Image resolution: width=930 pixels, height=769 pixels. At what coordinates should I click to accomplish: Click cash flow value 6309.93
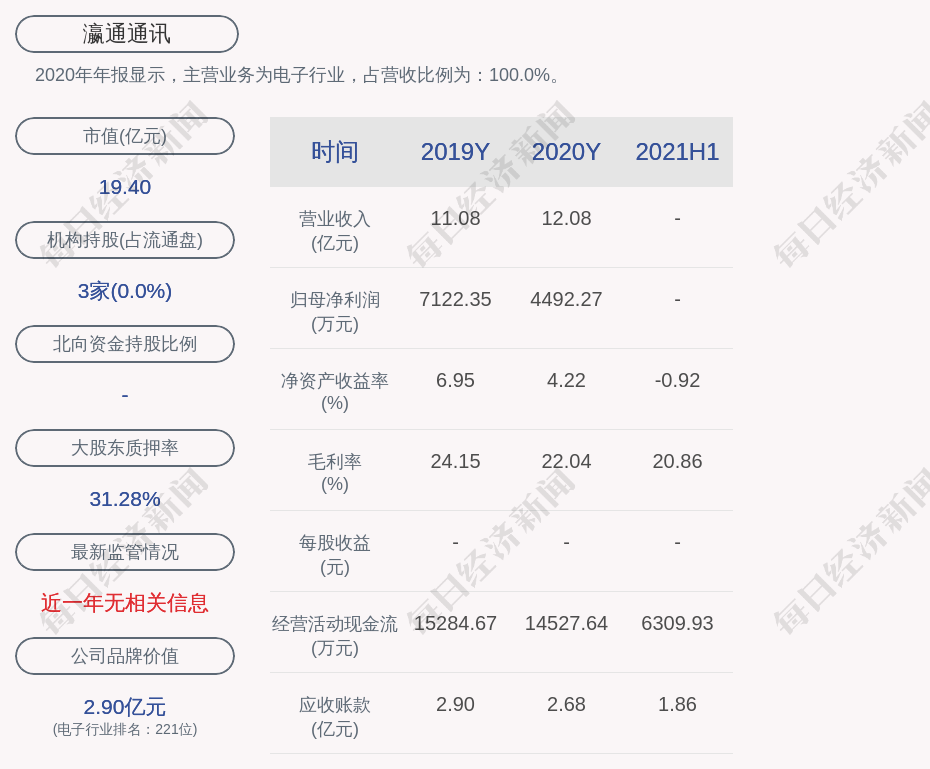(x=677, y=623)
